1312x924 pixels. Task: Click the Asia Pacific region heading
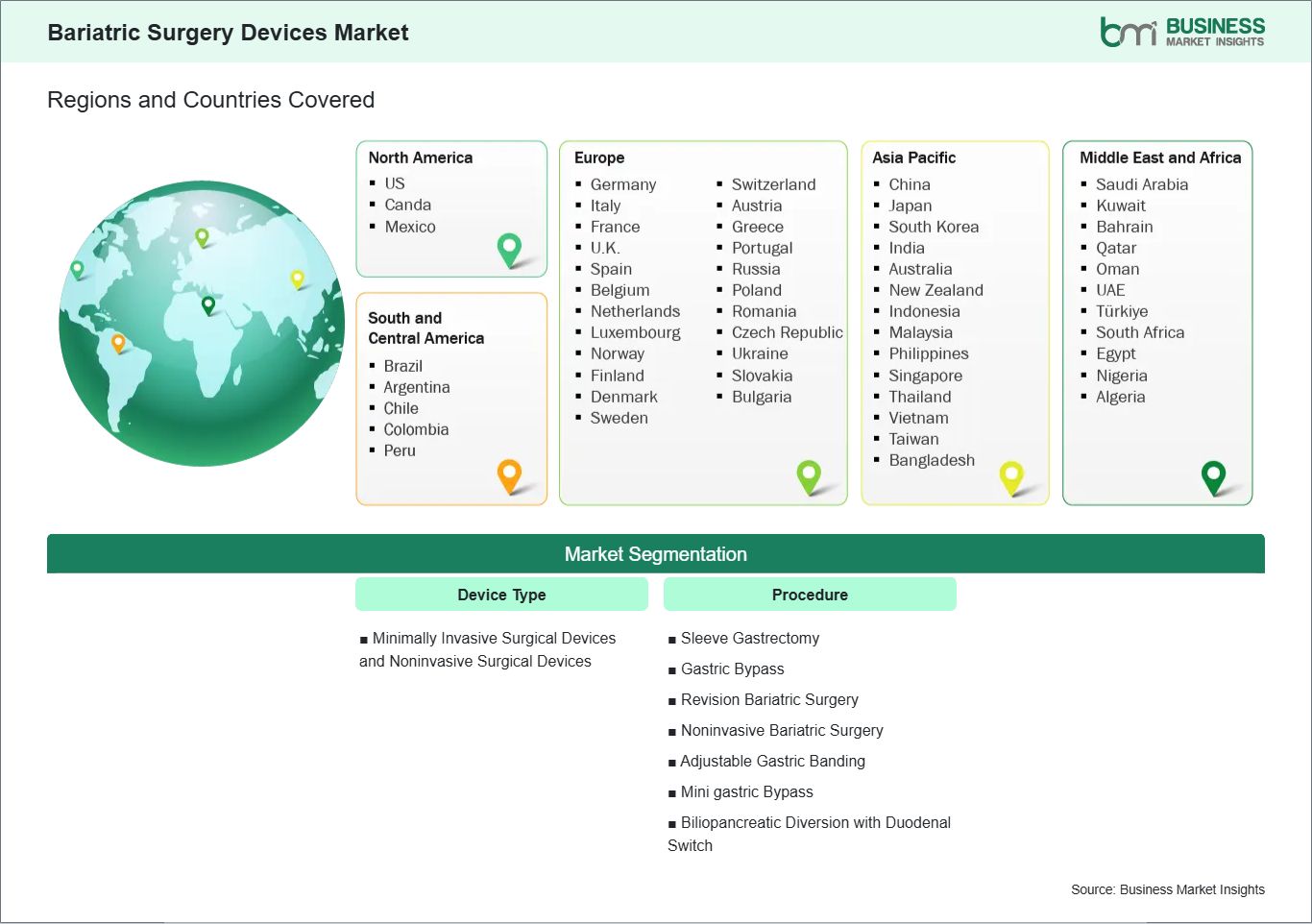(913, 158)
